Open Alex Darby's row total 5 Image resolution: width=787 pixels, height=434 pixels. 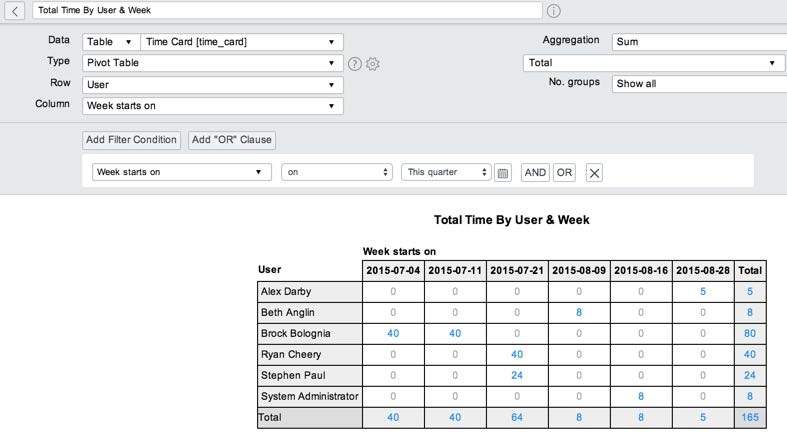coord(750,292)
